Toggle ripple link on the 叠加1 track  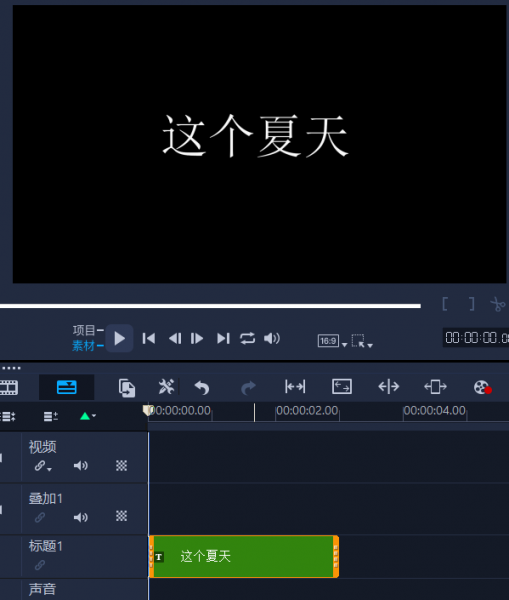pyautogui.click(x=40, y=518)
